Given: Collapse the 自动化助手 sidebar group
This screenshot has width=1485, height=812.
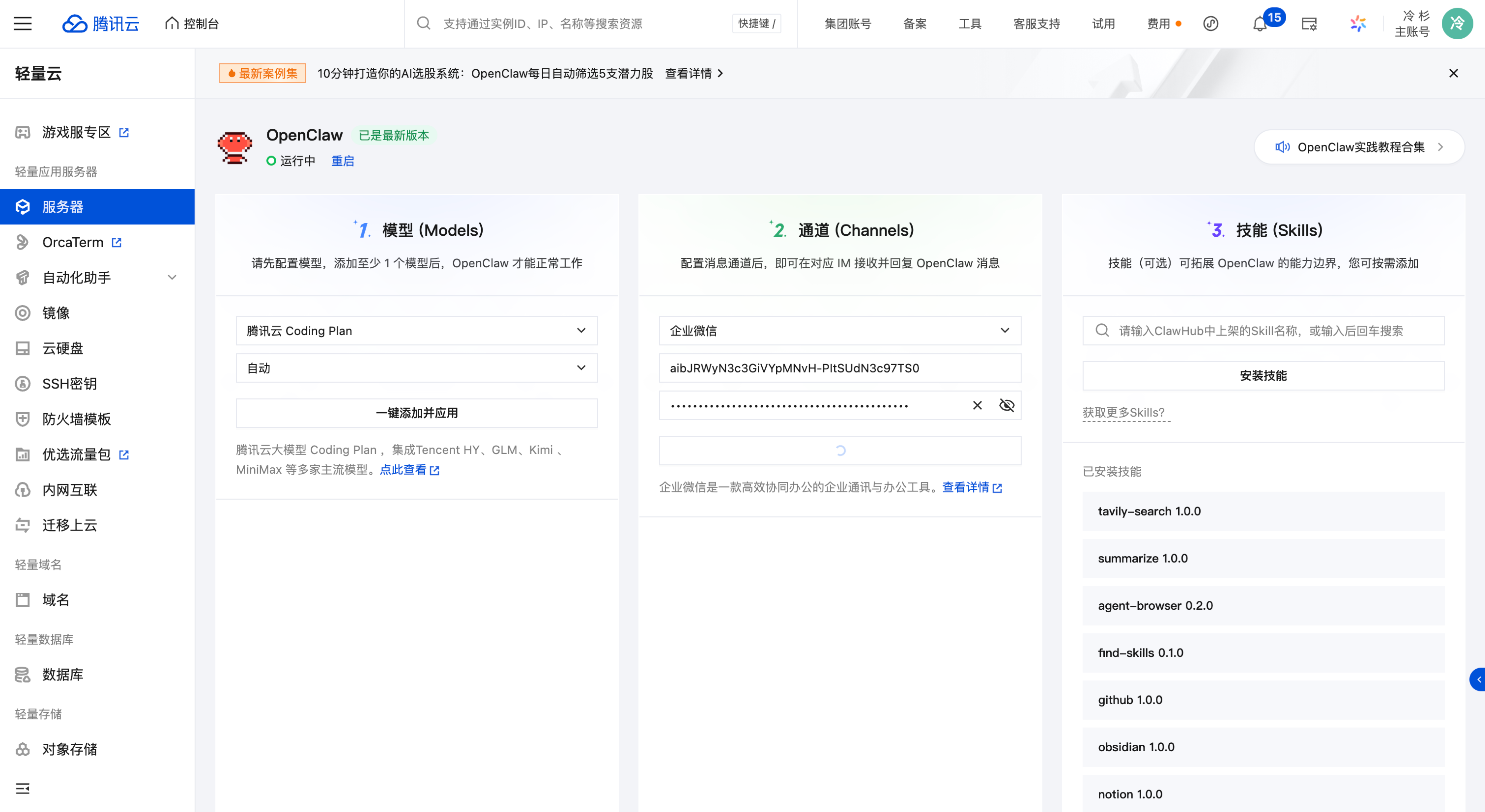Looking at the screenshot, I should tap(172, 277).
